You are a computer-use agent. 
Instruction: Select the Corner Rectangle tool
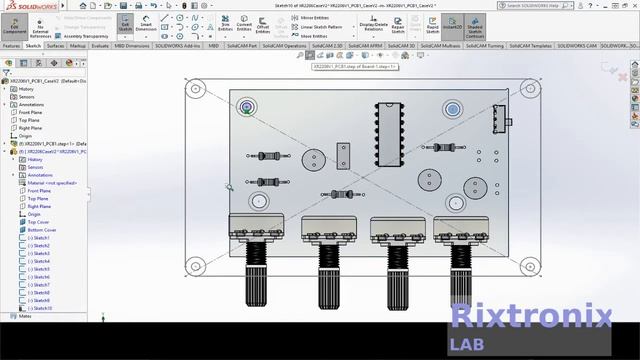point(164,27)
